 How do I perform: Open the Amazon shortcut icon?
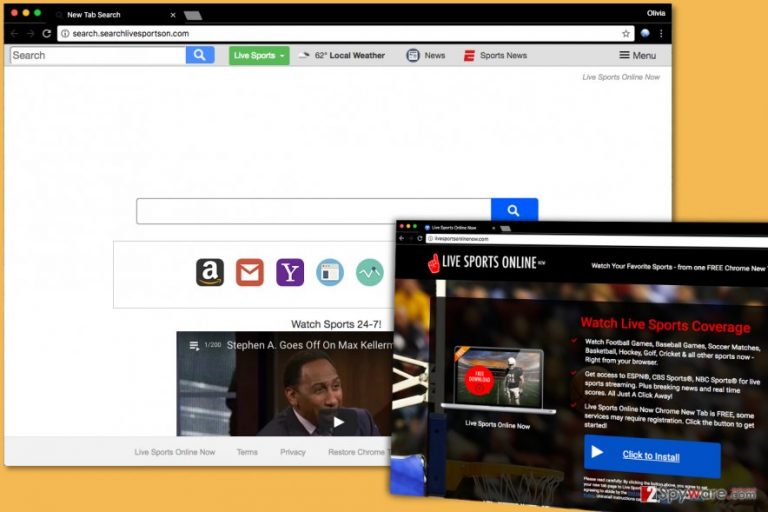(x=210, y=272)
